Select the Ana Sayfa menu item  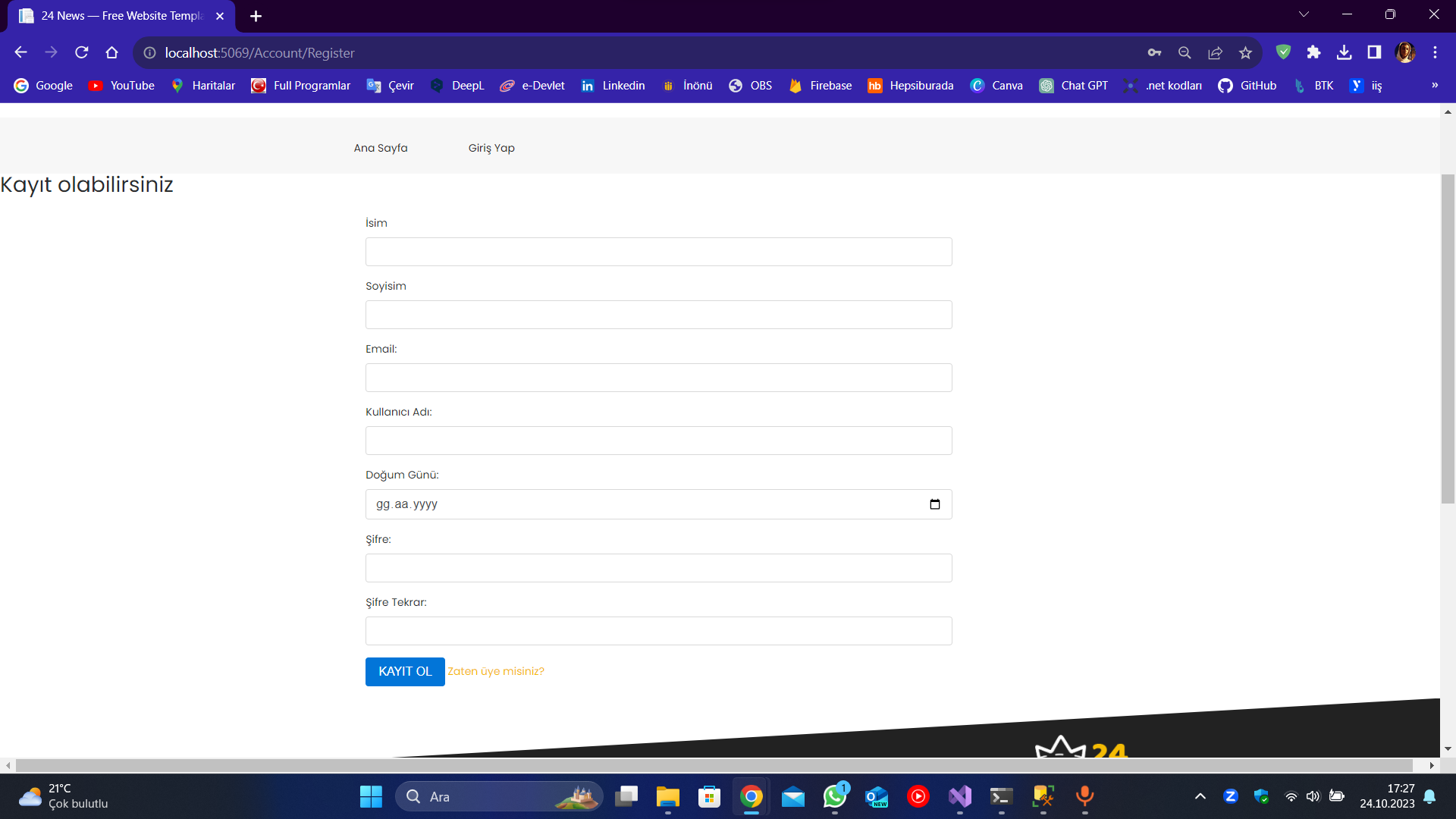(x=380, y=148)
